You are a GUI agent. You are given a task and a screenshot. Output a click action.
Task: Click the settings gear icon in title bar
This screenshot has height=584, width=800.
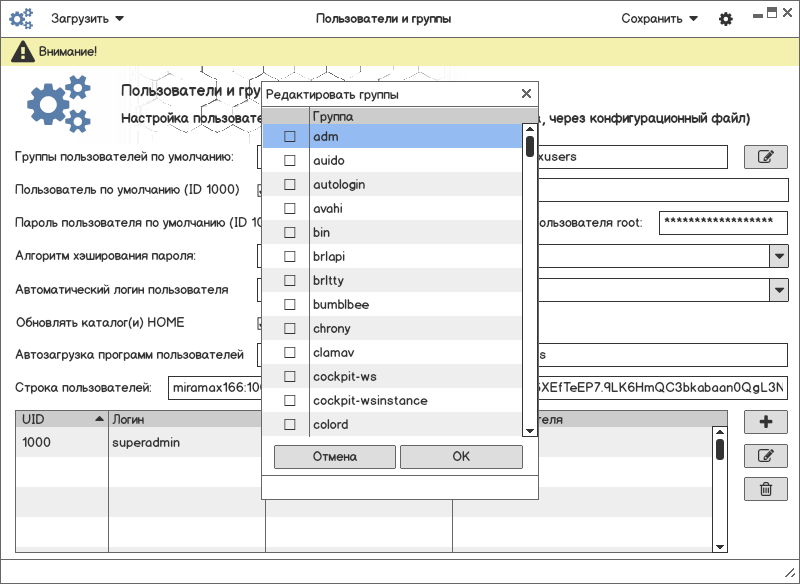726,19
